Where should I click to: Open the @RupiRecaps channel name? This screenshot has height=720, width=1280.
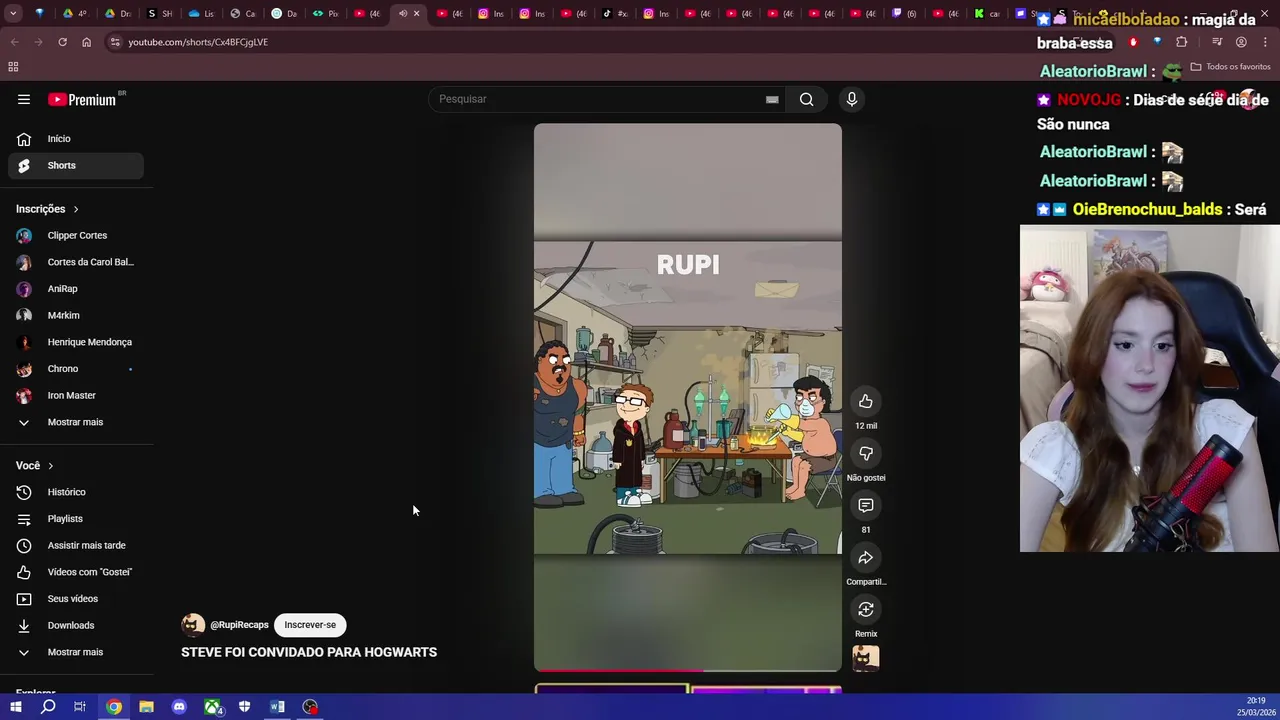pos(239,625)
